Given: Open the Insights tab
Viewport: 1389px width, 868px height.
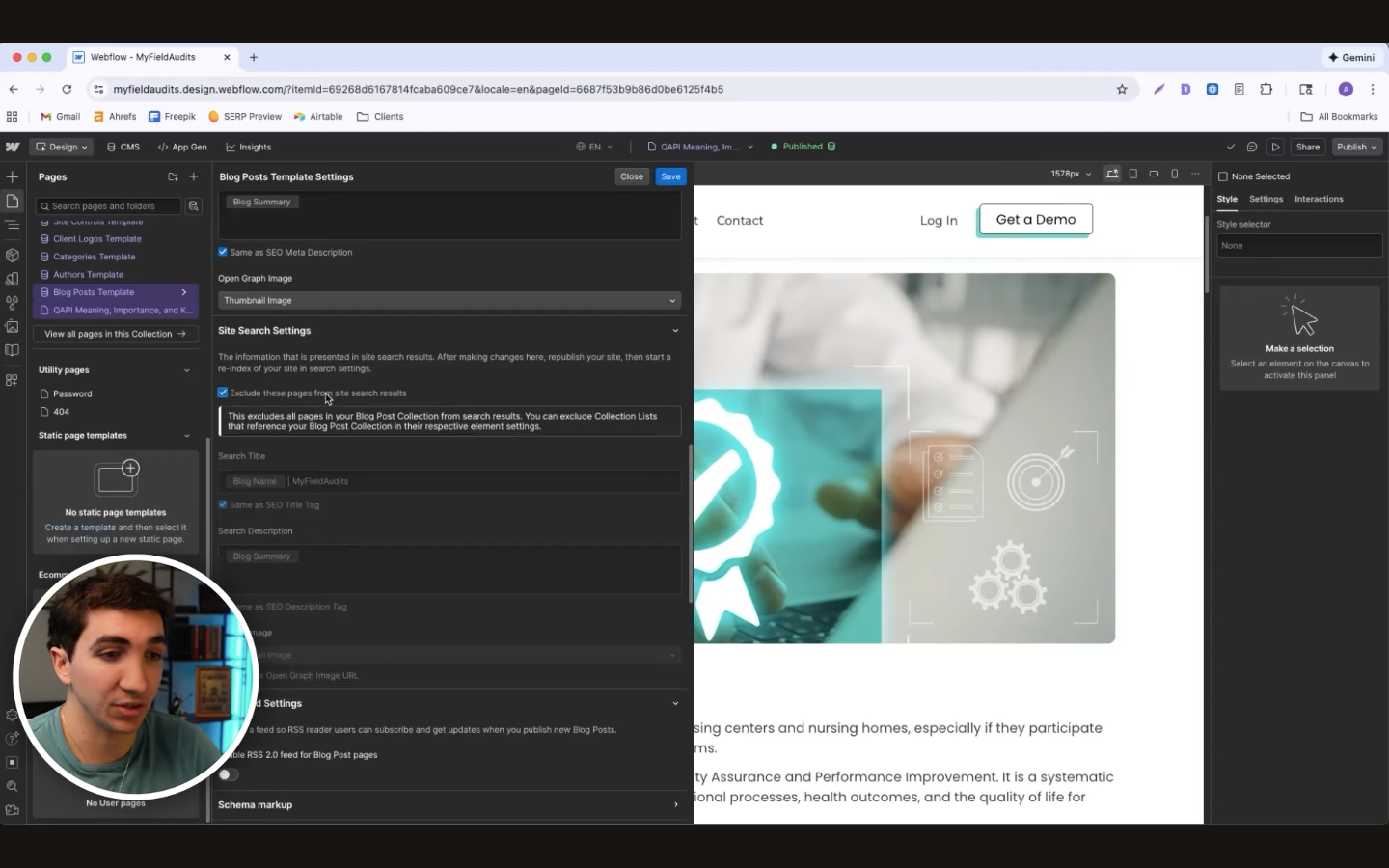Looking at the screenshot, I should [249, 147].
